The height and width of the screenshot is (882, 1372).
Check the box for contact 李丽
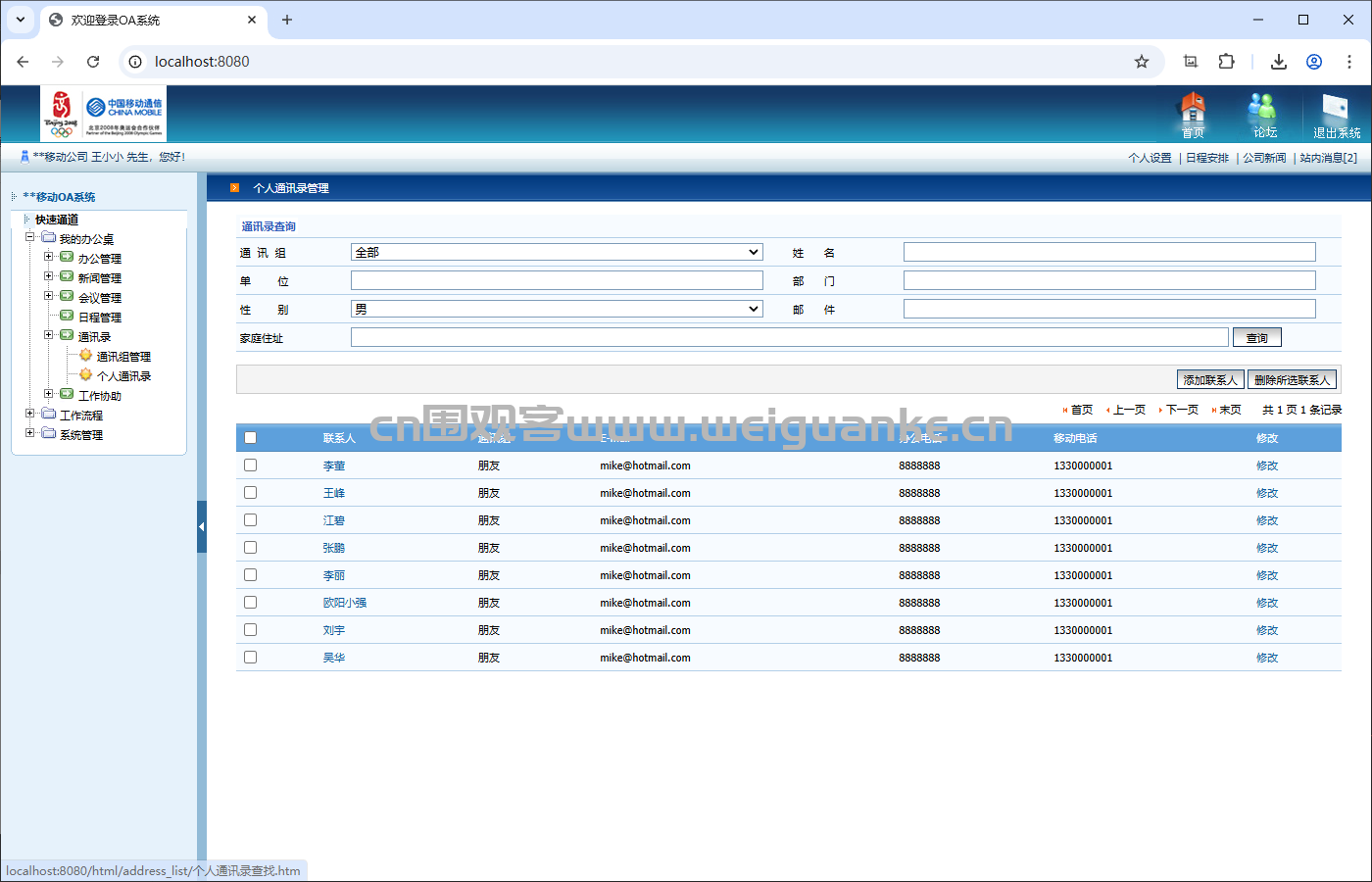click(250, 575)
